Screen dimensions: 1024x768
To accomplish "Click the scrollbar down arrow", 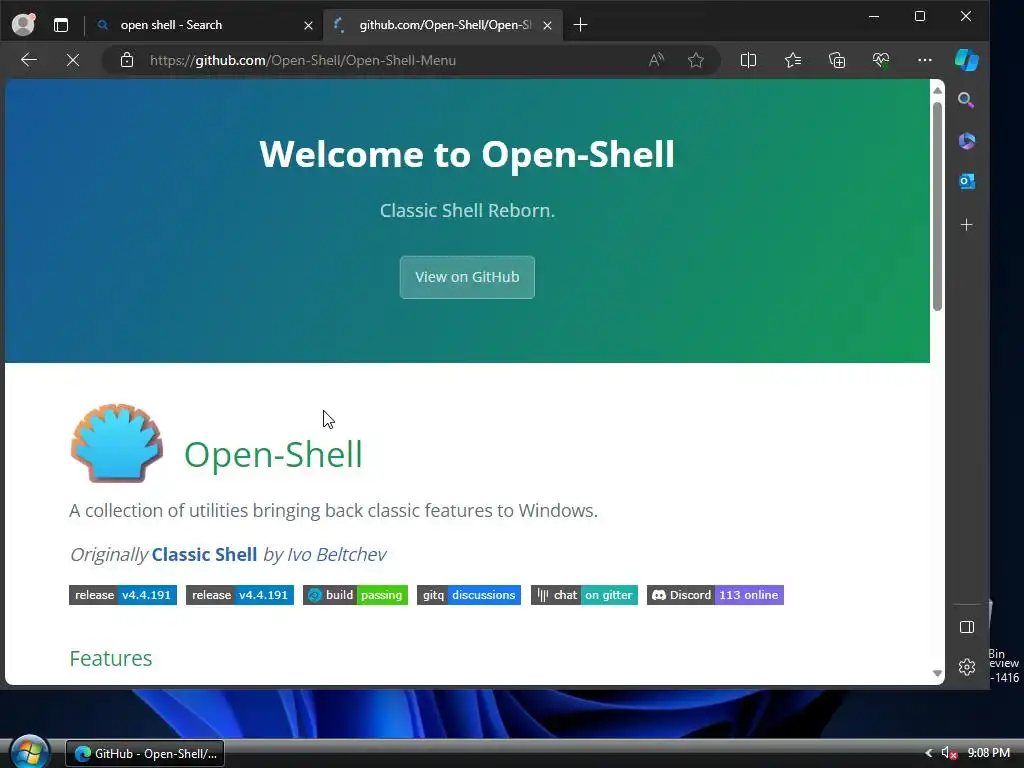I will click(937, 673).
